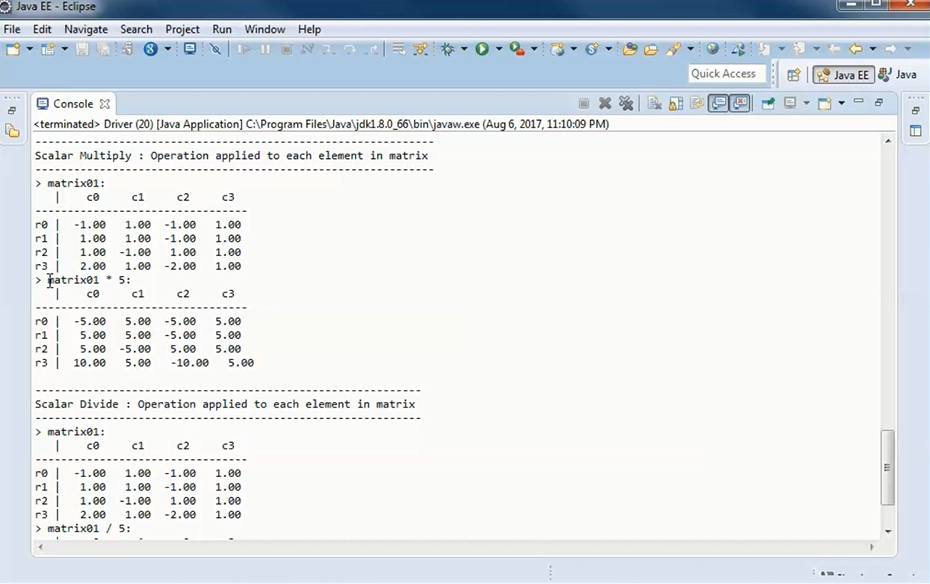930x584 pixels.
Task: Launch the application with the Run tool
Action: click(480, 48)
